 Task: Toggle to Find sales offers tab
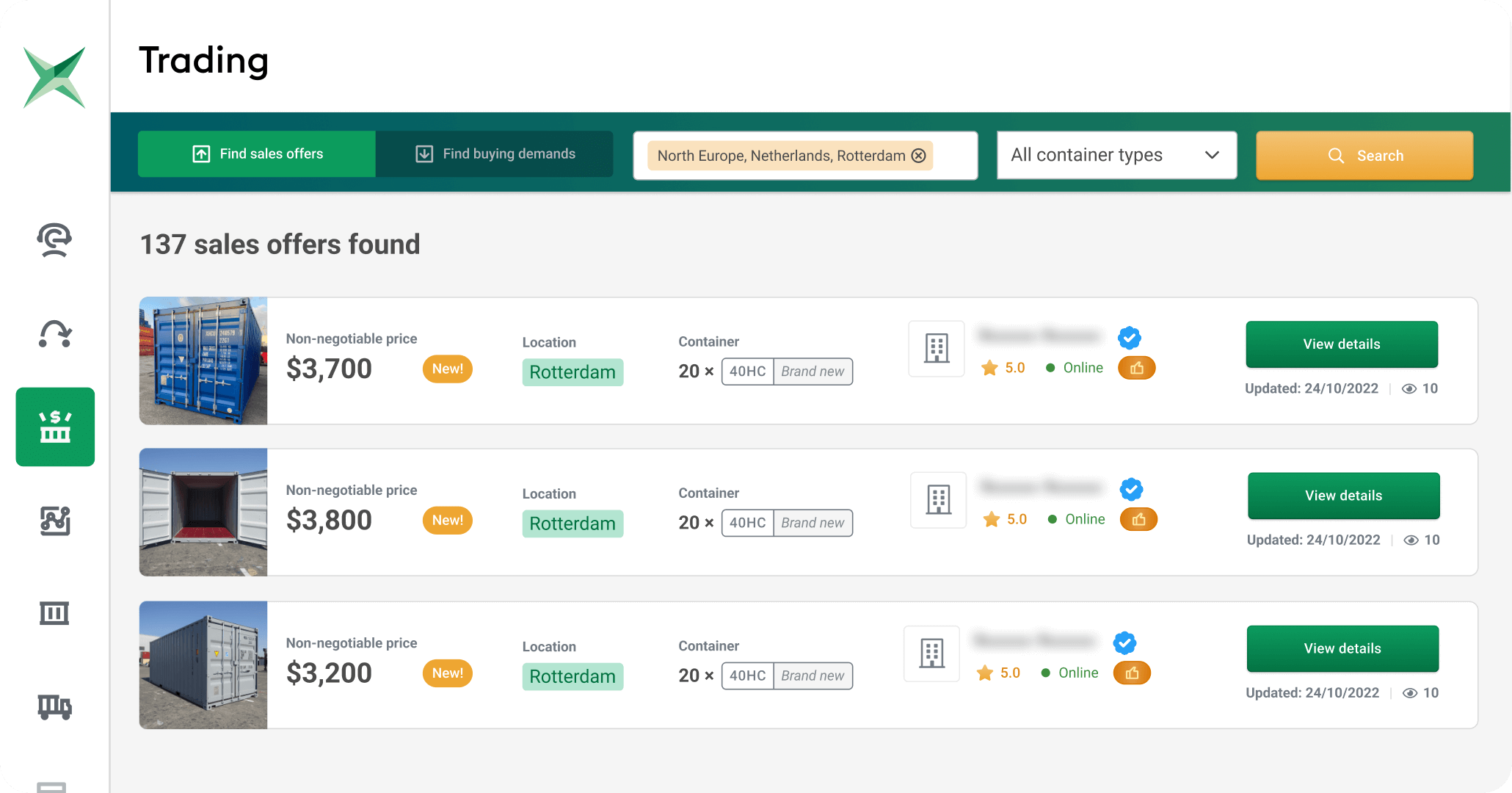click(x=257, y=155)
